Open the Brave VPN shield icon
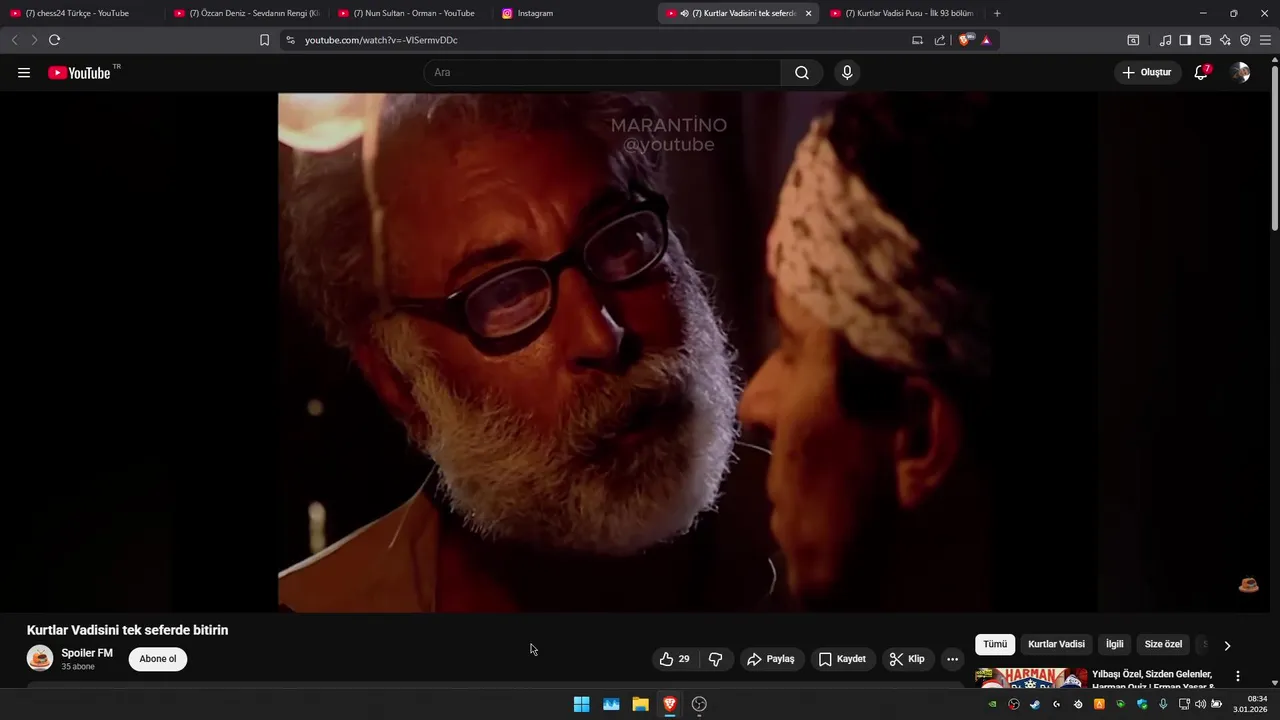The image size is (1280, 720). point(1245,40)
